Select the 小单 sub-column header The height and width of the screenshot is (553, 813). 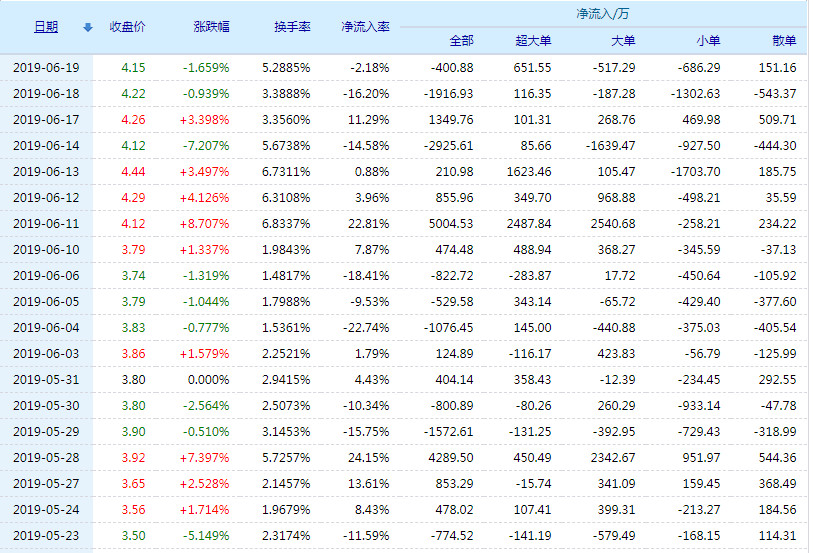(x=707, y=41)
